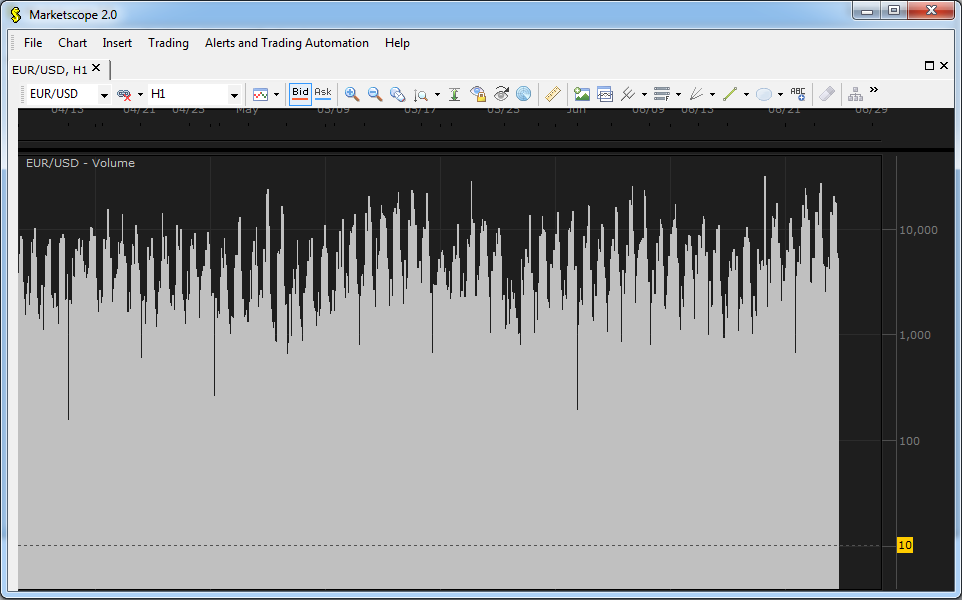This screenshot has width=962, height=601.
Task: Maximize the inner chart panel
Action: [929, 66]
